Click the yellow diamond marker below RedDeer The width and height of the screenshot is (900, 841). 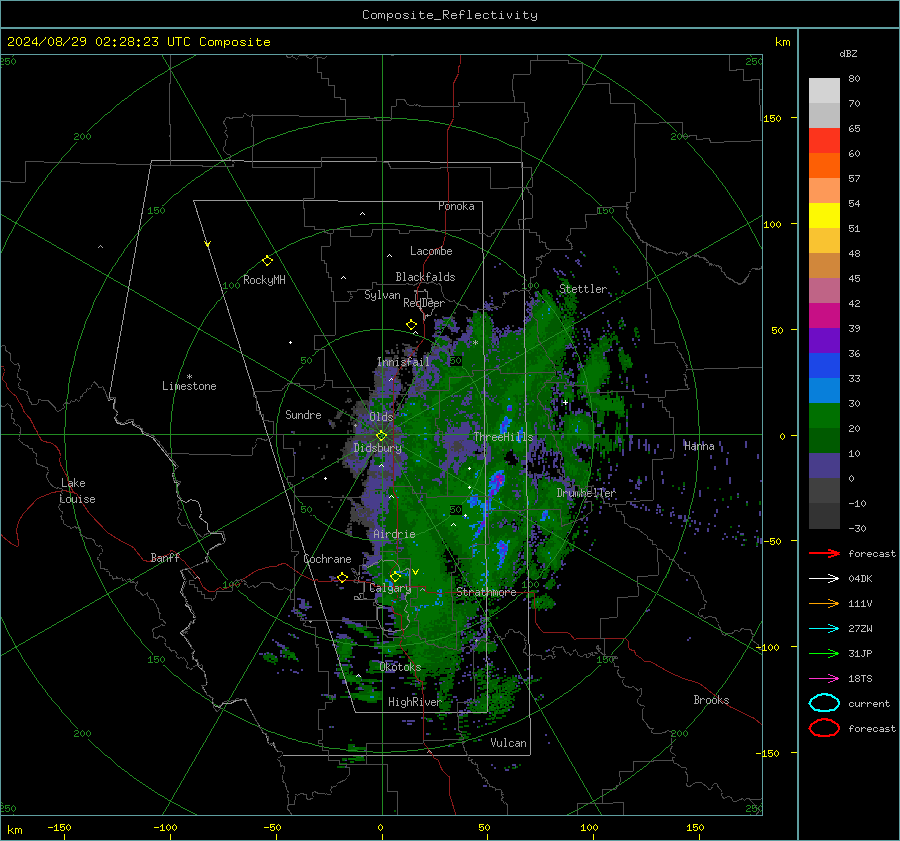[x=411, y=324]
